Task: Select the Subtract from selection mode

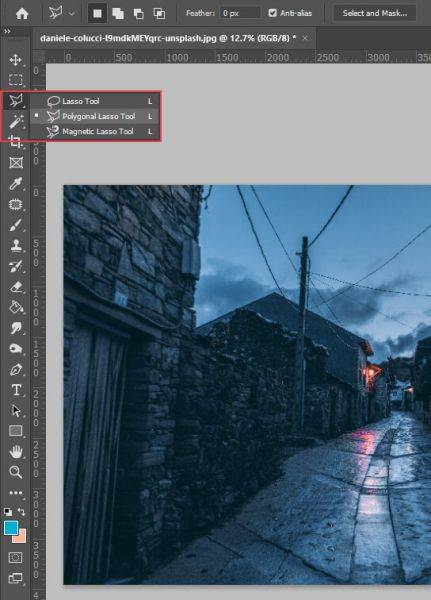Action: tap(139, 13)
